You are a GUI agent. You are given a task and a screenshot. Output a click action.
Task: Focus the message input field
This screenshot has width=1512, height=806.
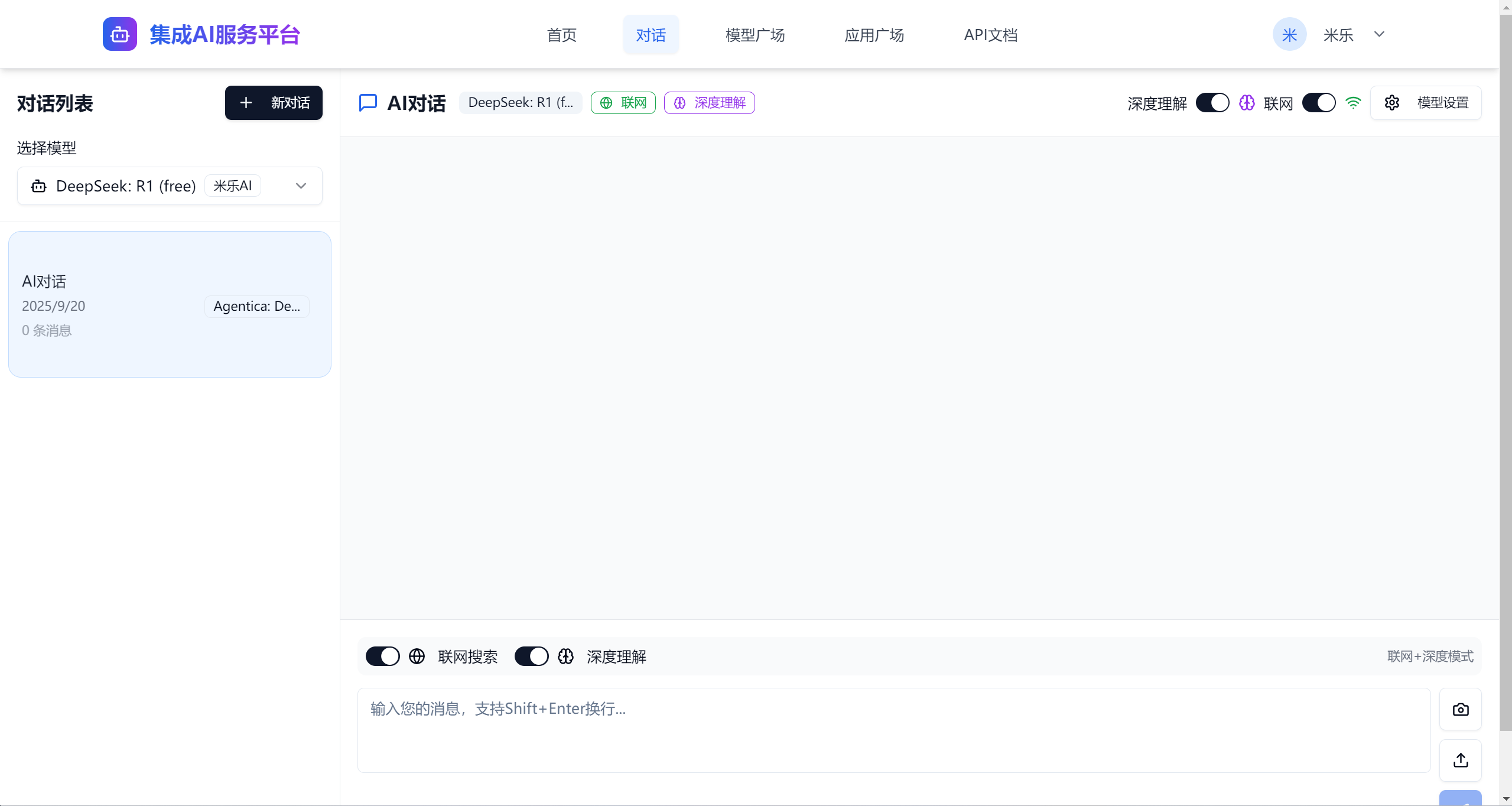click(894, 730)
